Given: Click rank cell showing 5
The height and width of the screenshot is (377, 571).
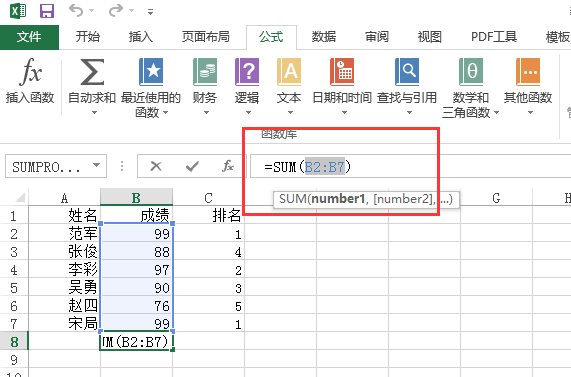Looking at the screenshot, I should click(208, 305).
